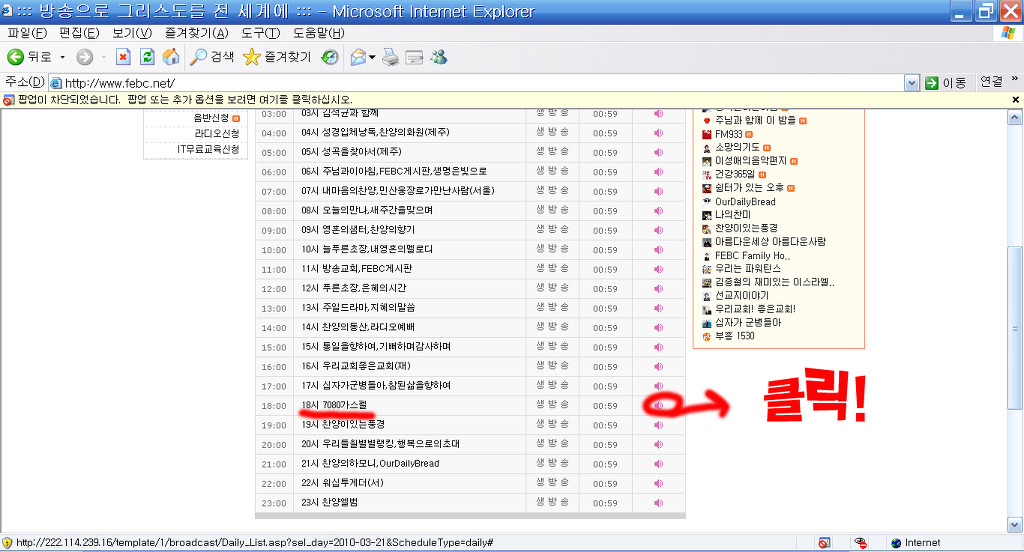This screenshot has height=552, width=1024.
Task: Go to Home page icon
Action: click(171, 57)
